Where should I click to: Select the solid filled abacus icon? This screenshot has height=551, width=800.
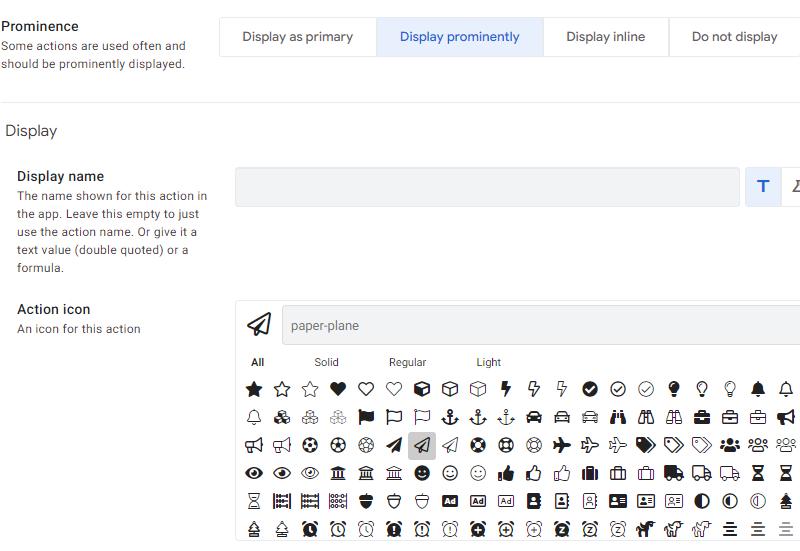pyautogui.click(x=282, y=502)
